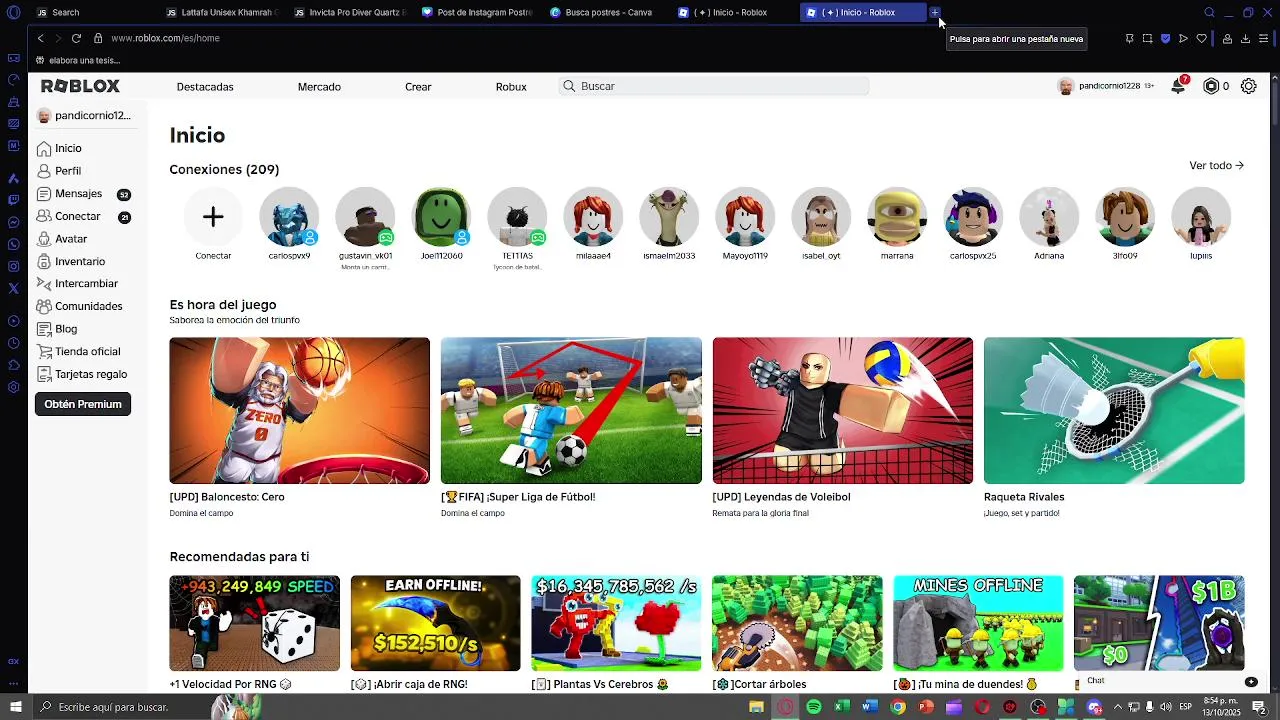1280x720 pixels.
Task: Switch to Busca postres - Canva tab
Action: pyautogui.click(x=607, y=12)
